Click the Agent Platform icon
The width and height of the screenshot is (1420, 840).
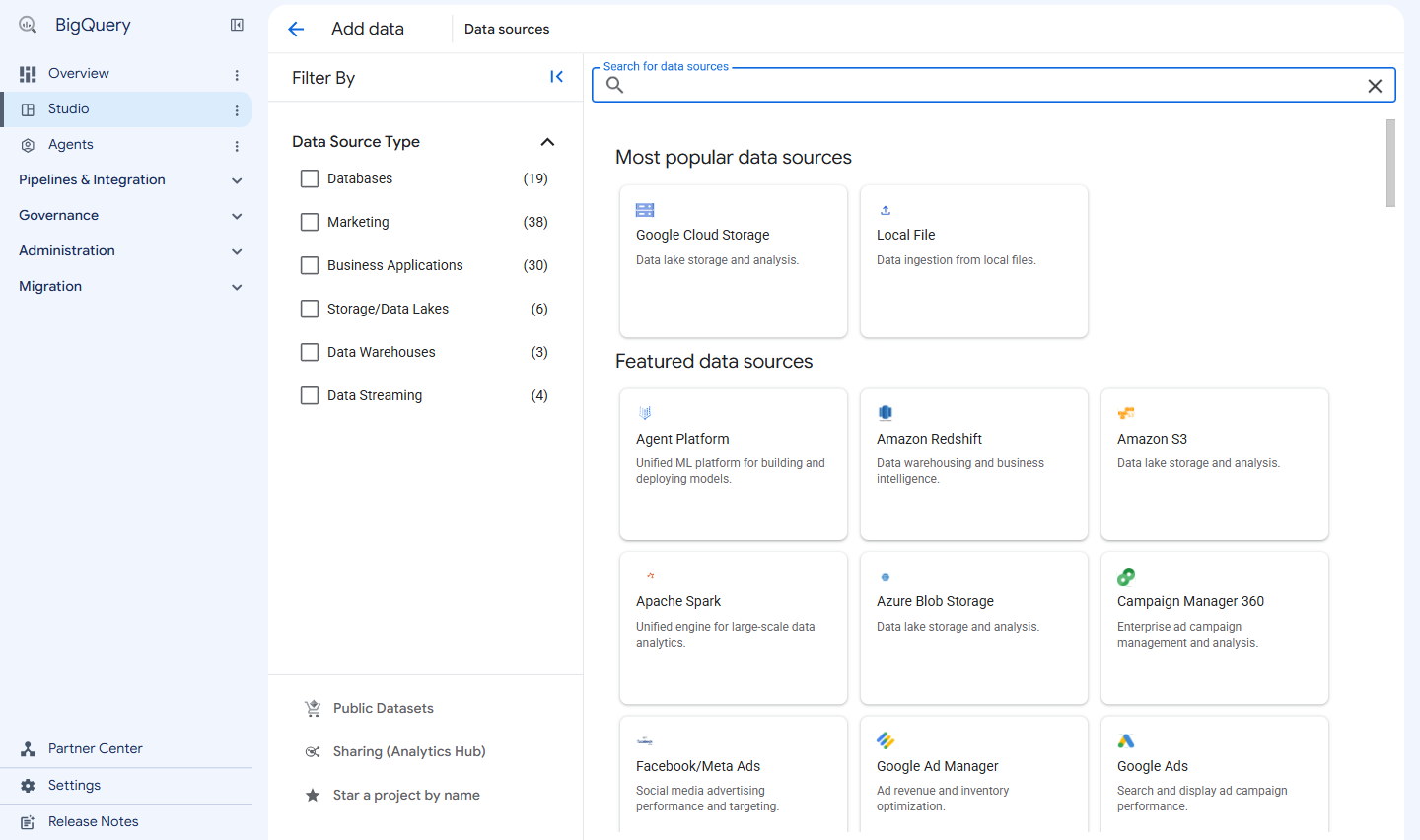pos(645,413)
